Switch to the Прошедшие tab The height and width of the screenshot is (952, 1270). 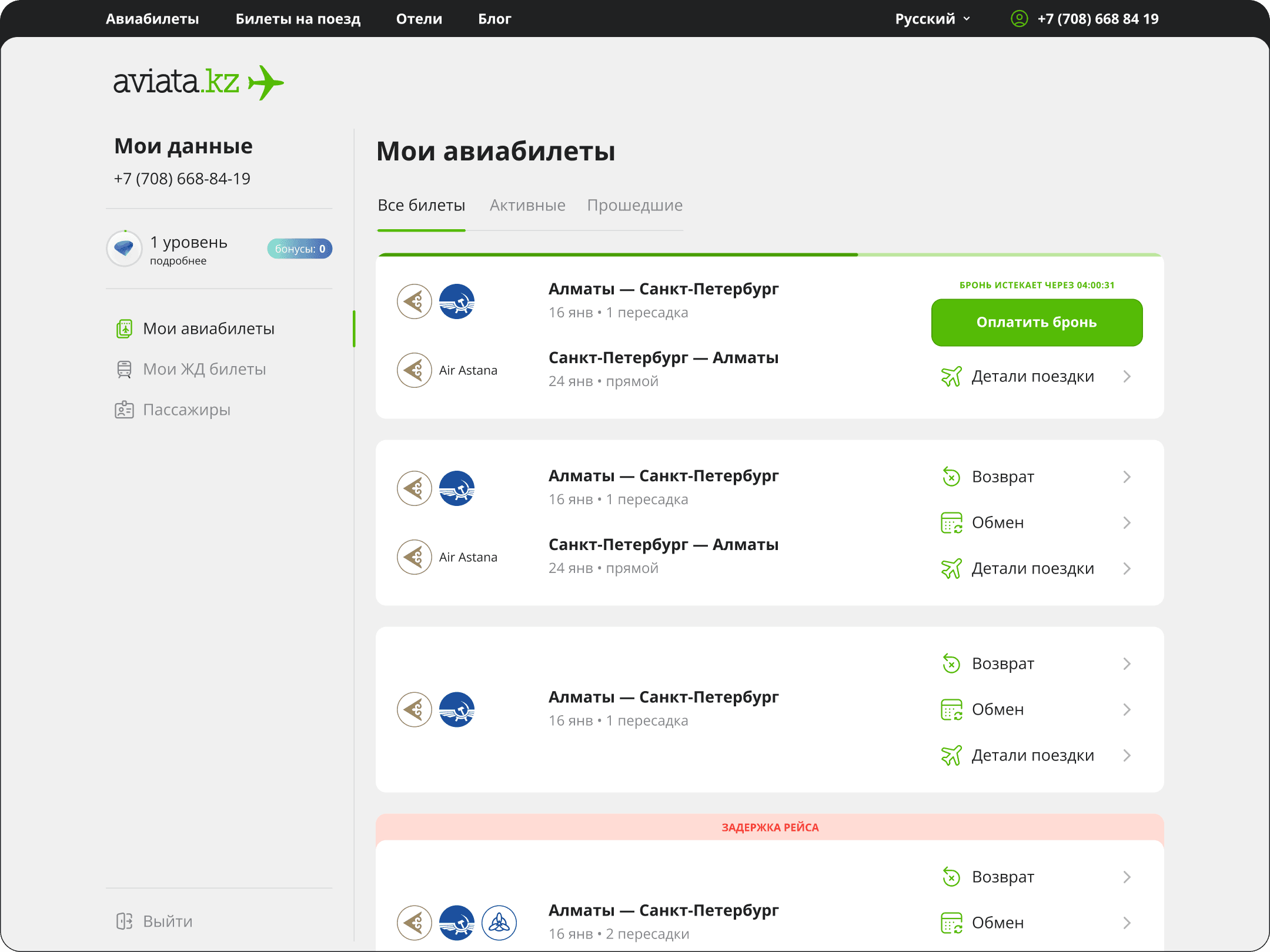pyautogui.click(x=634, y=205)
